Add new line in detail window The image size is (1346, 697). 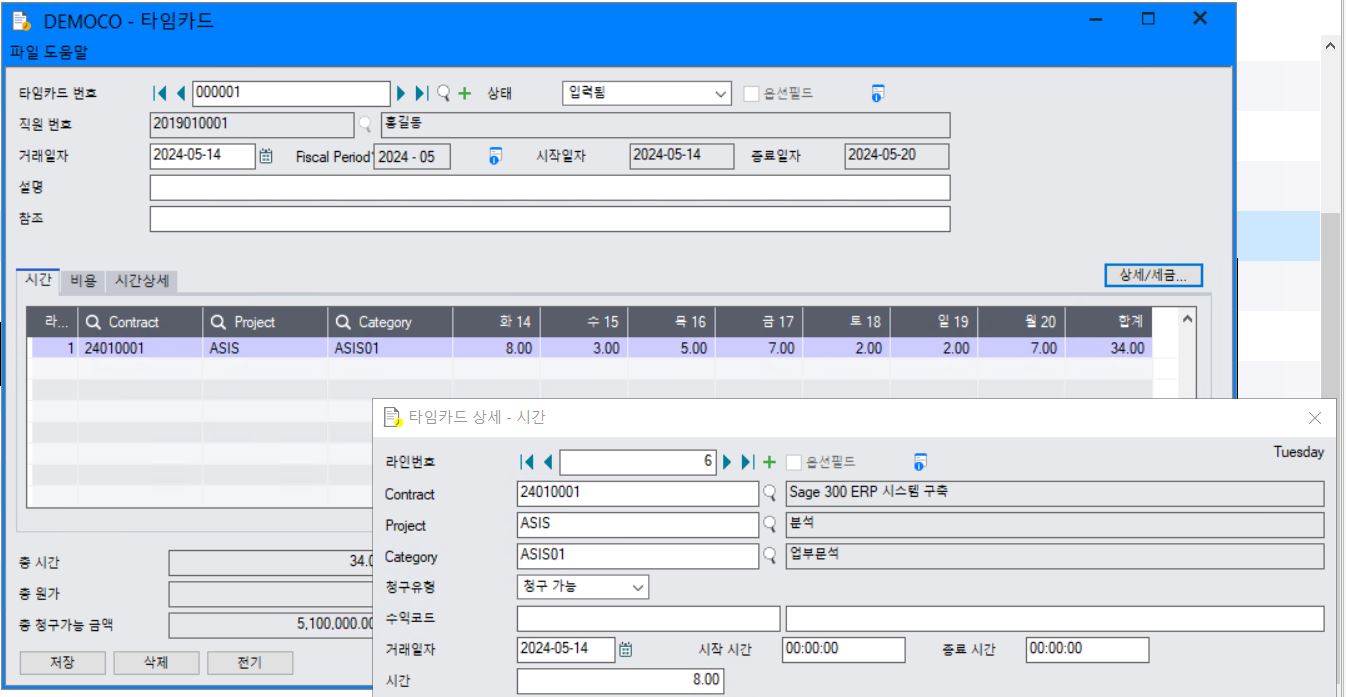click(769, 462)
